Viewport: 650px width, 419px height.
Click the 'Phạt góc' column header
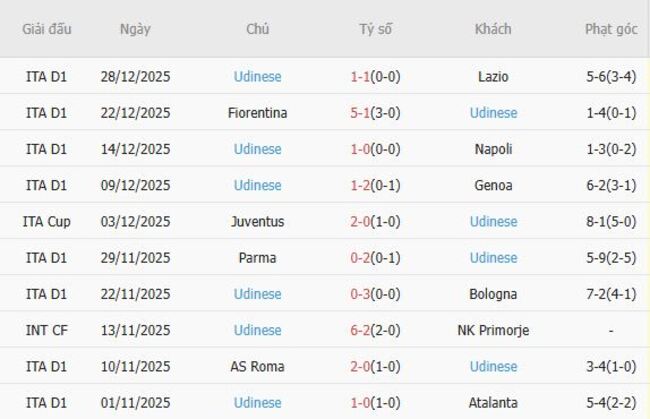(x=611, y=29)
